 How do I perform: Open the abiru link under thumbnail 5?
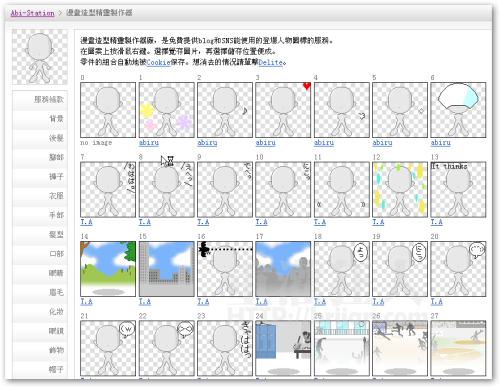pos(382,143)
